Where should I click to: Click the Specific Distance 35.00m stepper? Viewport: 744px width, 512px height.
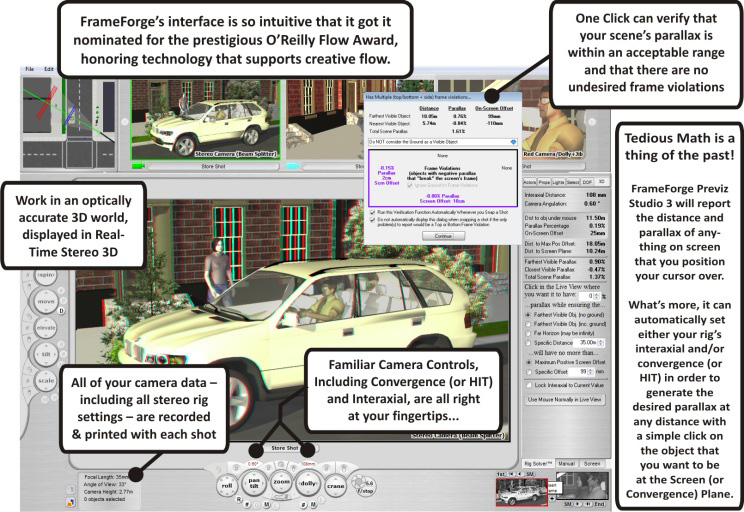point(601,343)
